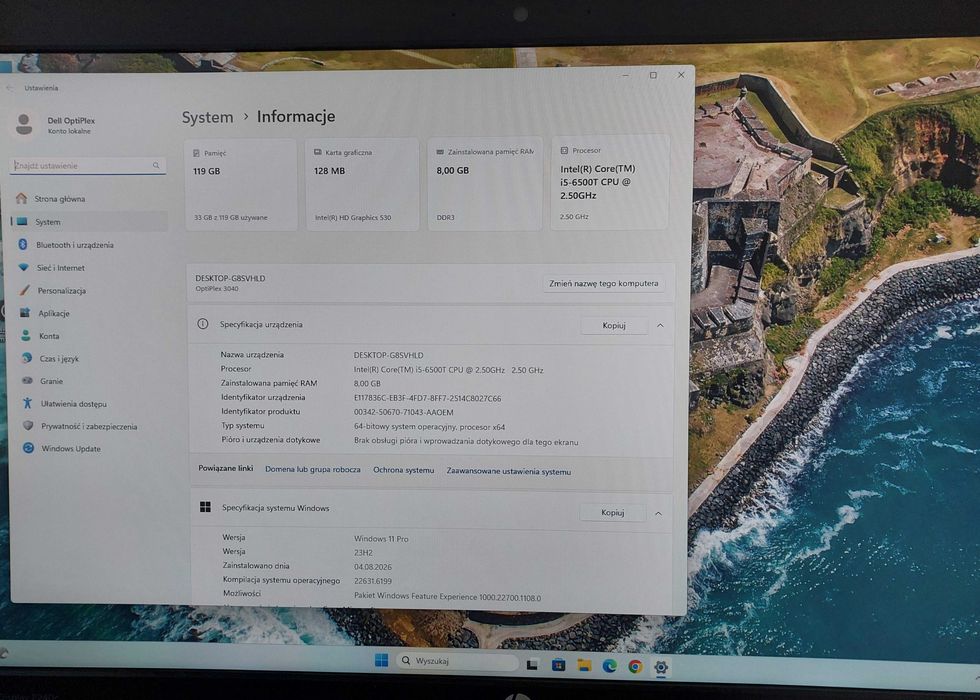
Task: Click the 23H2 version value
Action: (x=363, y=553)
